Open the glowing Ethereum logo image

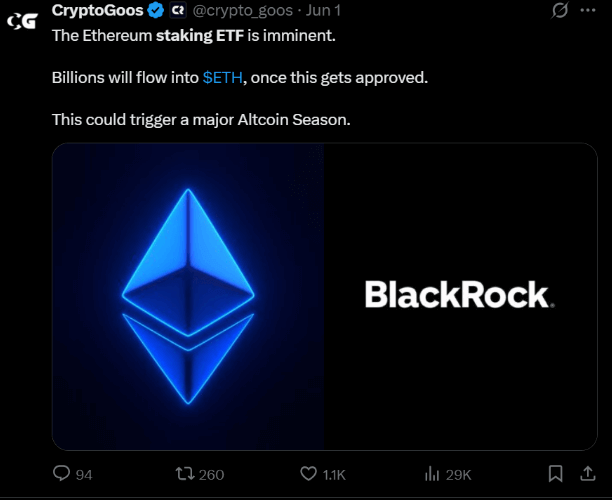tap(188, 296)
